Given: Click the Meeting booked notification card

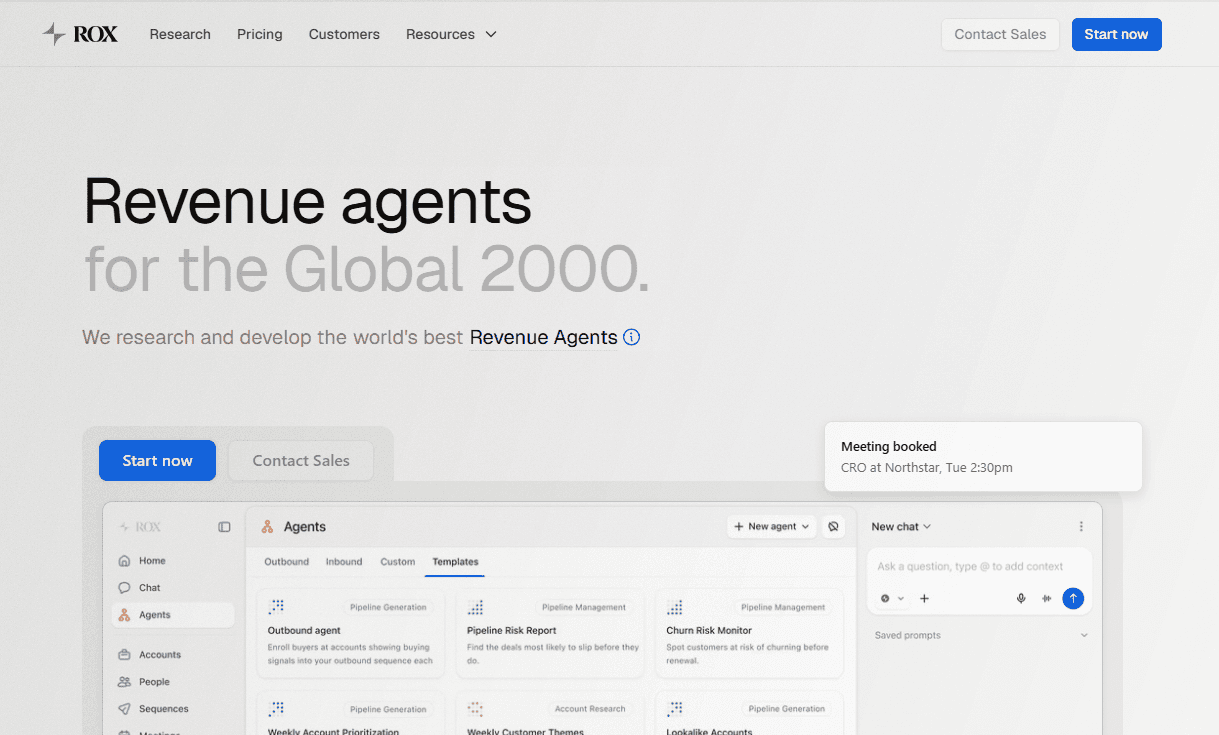Looking at the screenshot, I should click(x=983, y=457).
